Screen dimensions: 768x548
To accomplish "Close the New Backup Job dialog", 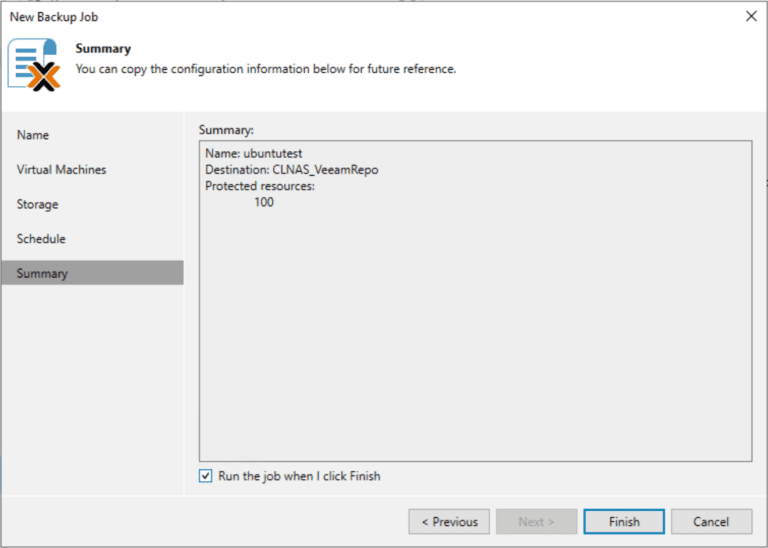I will coord(751,16).
